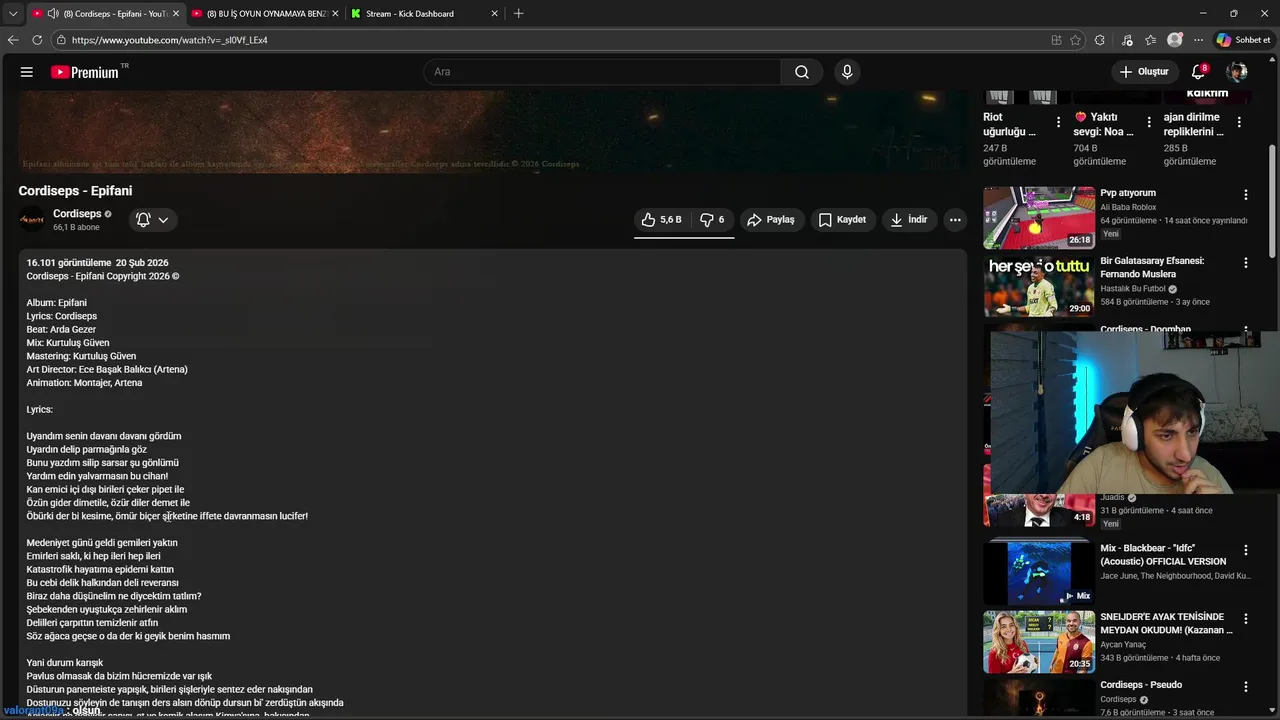The width and height of the screenshot is (1280, 720).
Task: Click the İndir download button
Action: click(x=909, y=220)
